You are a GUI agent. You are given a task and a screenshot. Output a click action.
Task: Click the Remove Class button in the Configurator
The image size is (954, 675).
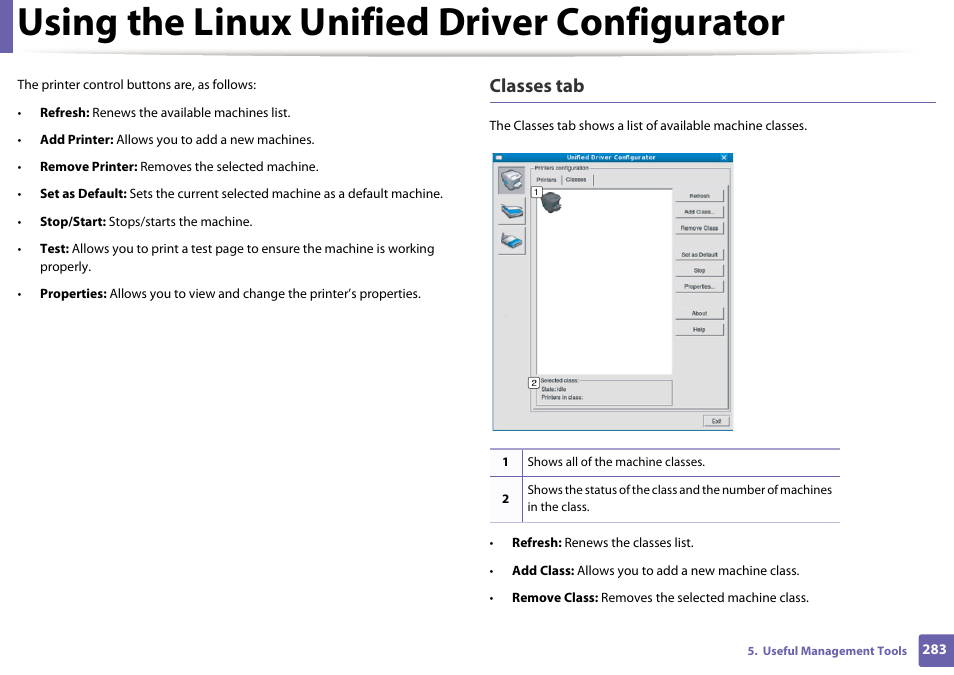699,228
